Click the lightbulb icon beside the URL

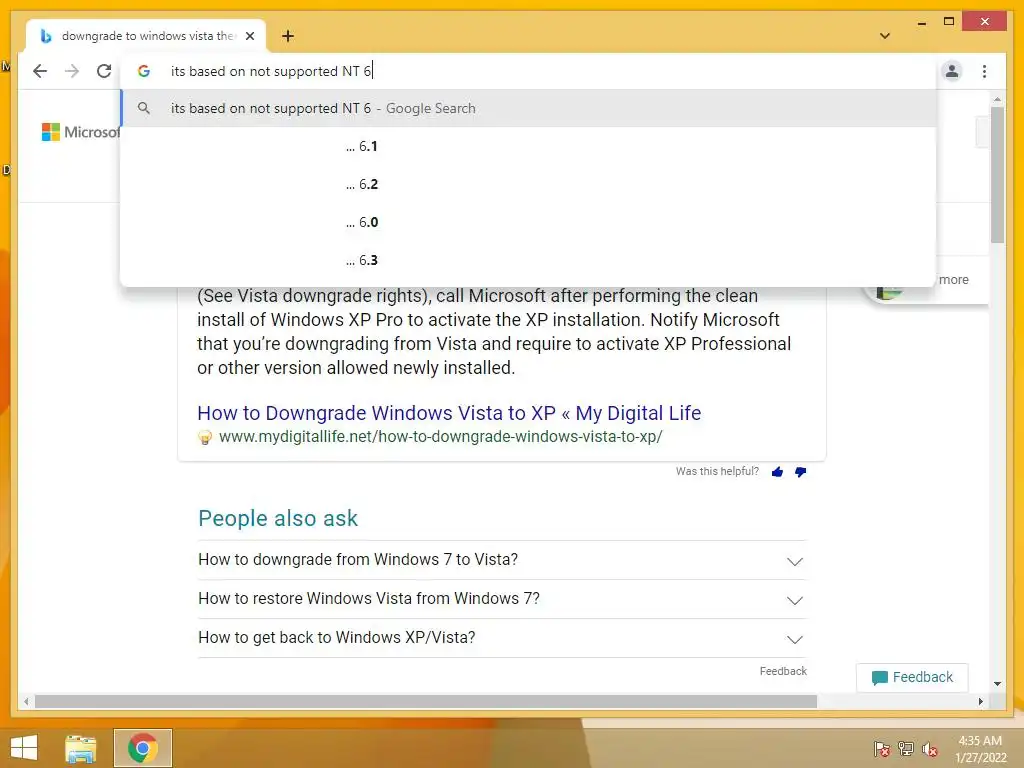204,437
